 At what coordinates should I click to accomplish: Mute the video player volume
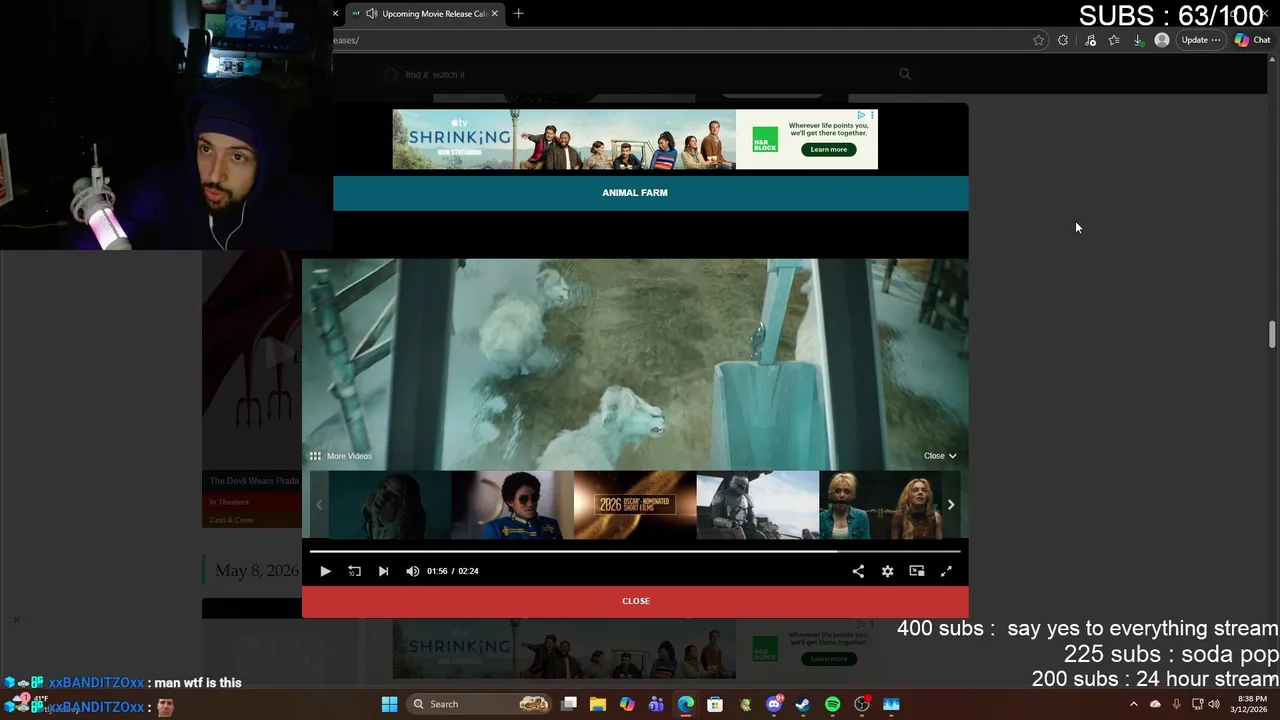coord(413,571)
